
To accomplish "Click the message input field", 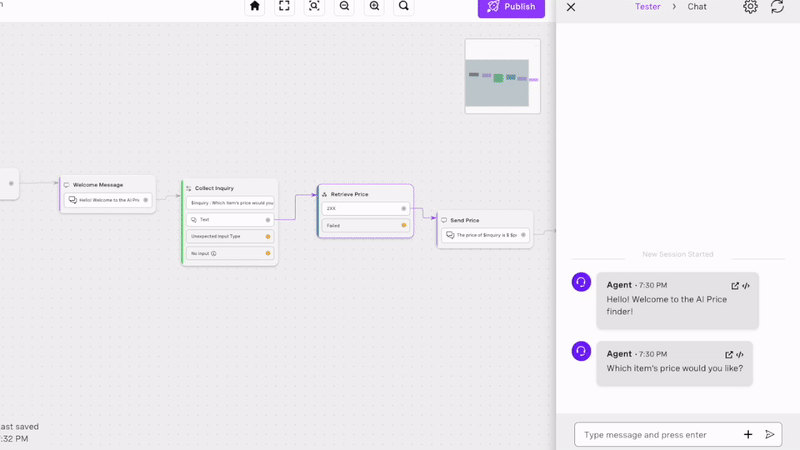I will 655,435.
